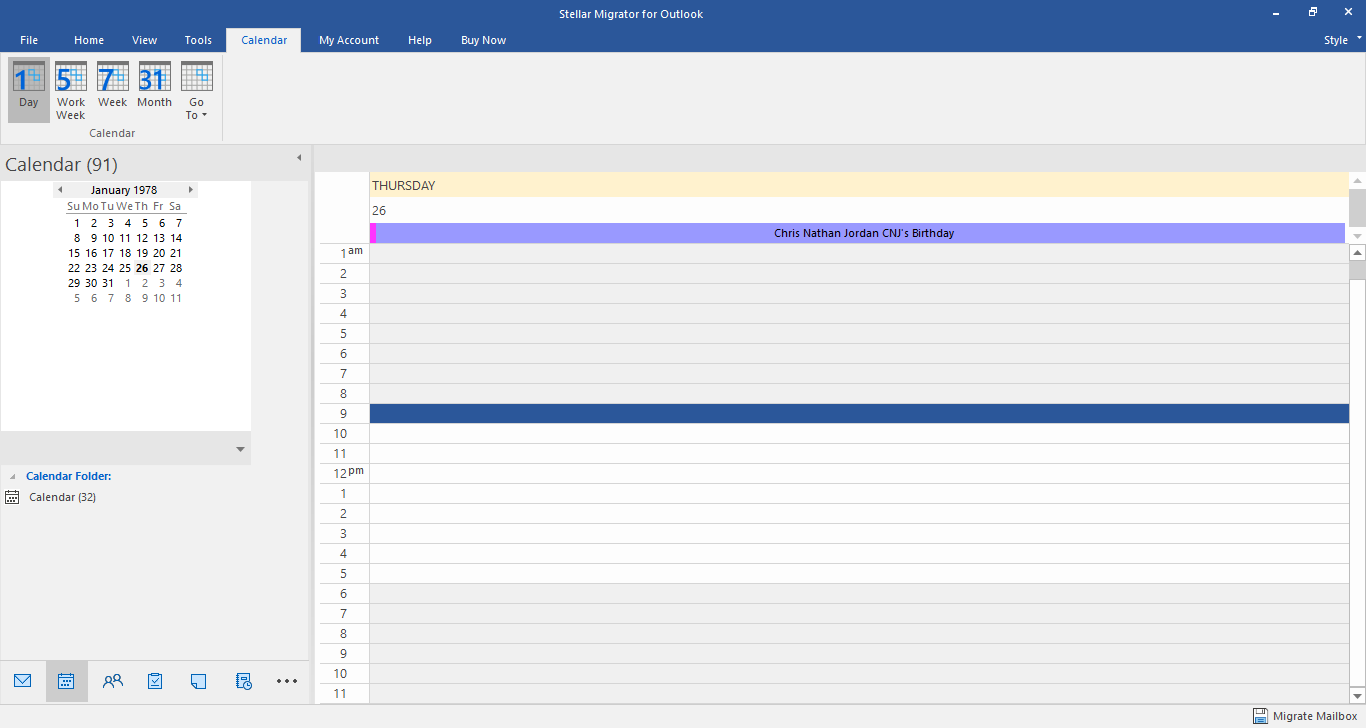
Task: Open Notes view in bottom navigation
Action: coord(198,681)
